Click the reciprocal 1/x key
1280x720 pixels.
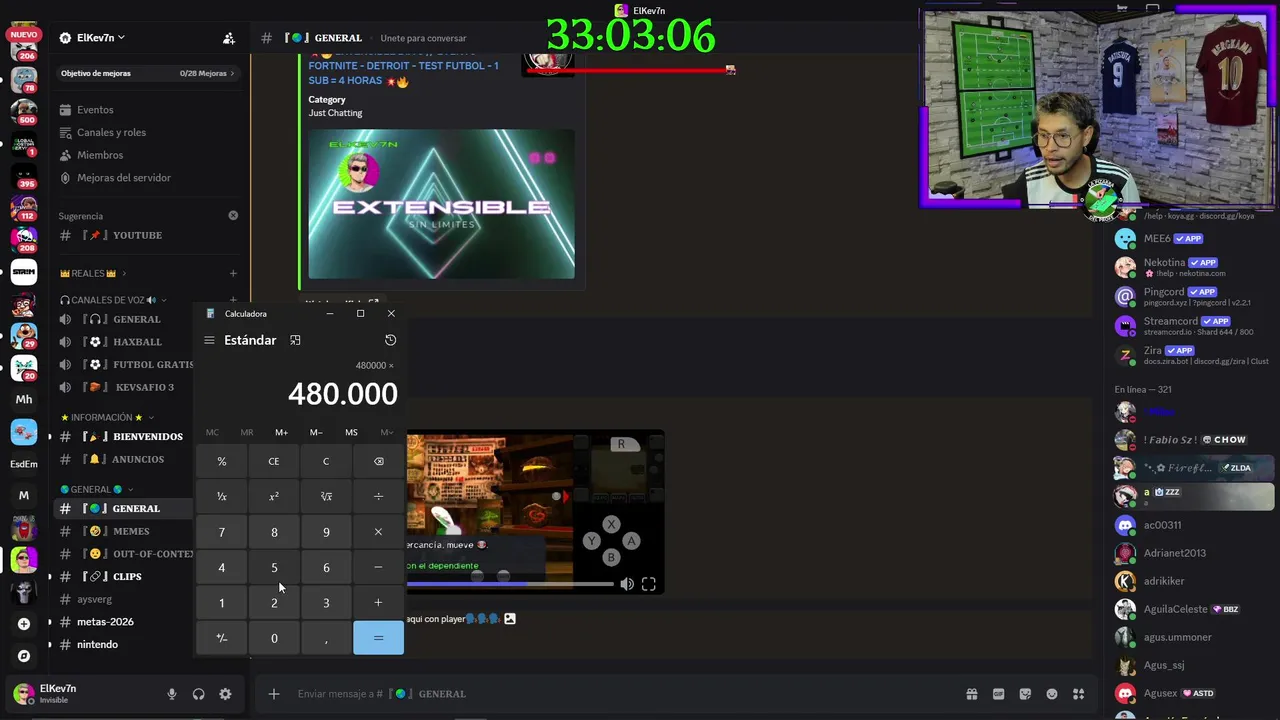point(222,496)
